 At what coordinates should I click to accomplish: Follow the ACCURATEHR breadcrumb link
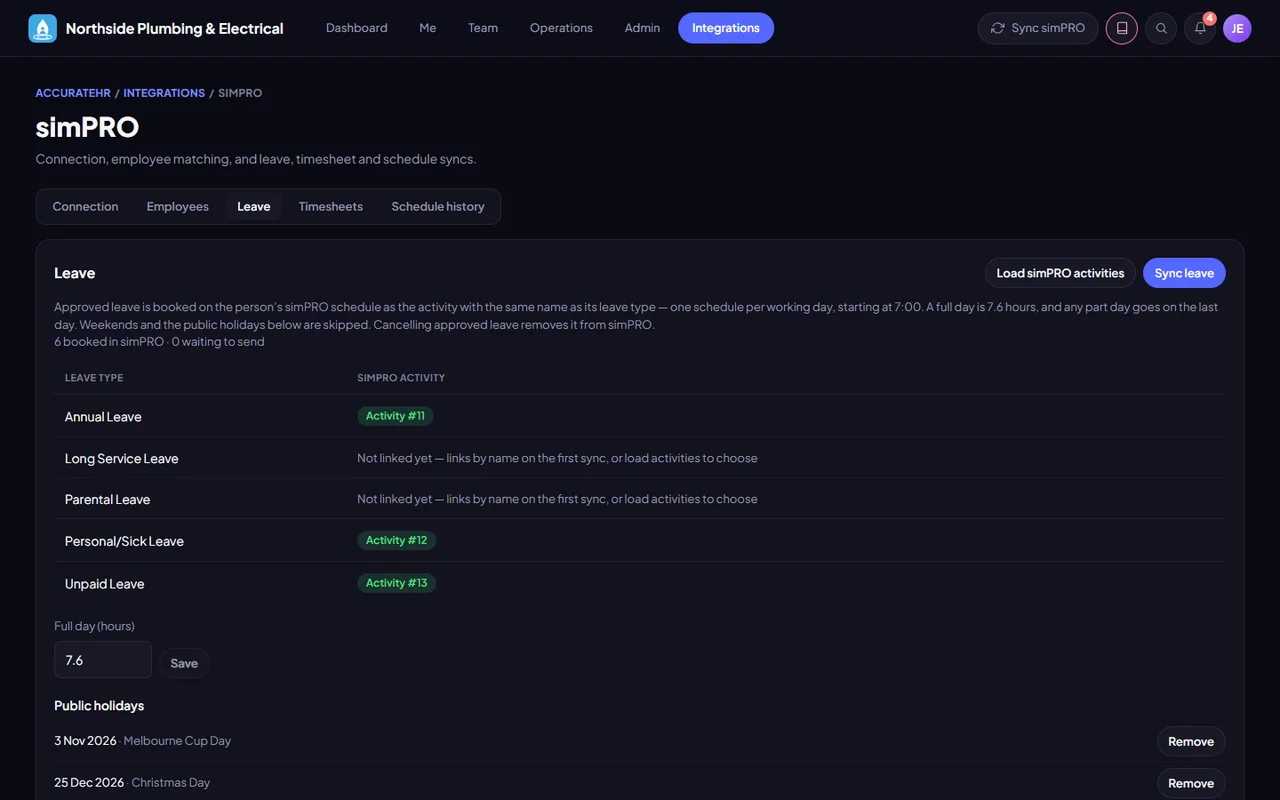click(73, 93)
